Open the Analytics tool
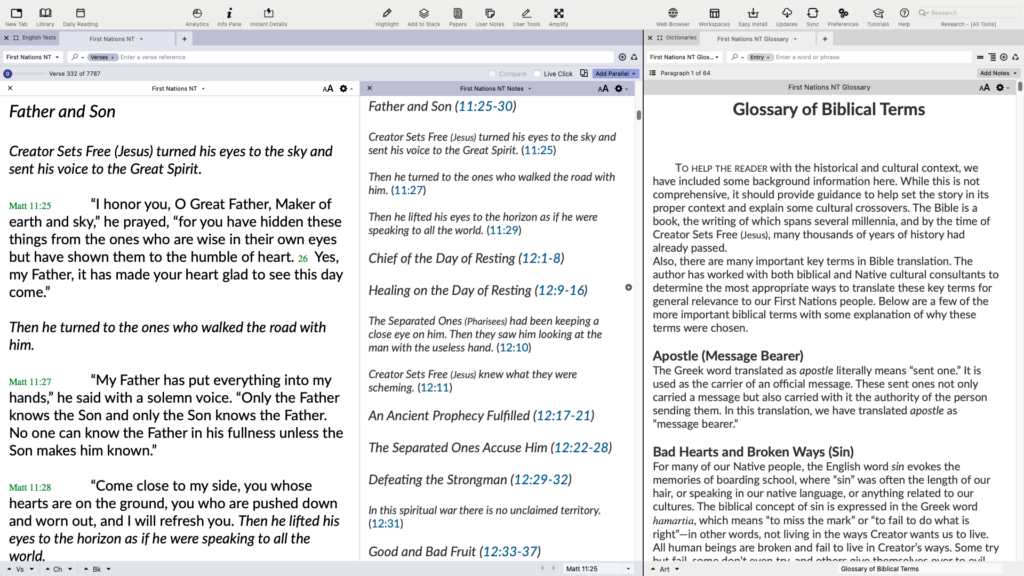 click(197, 14)
